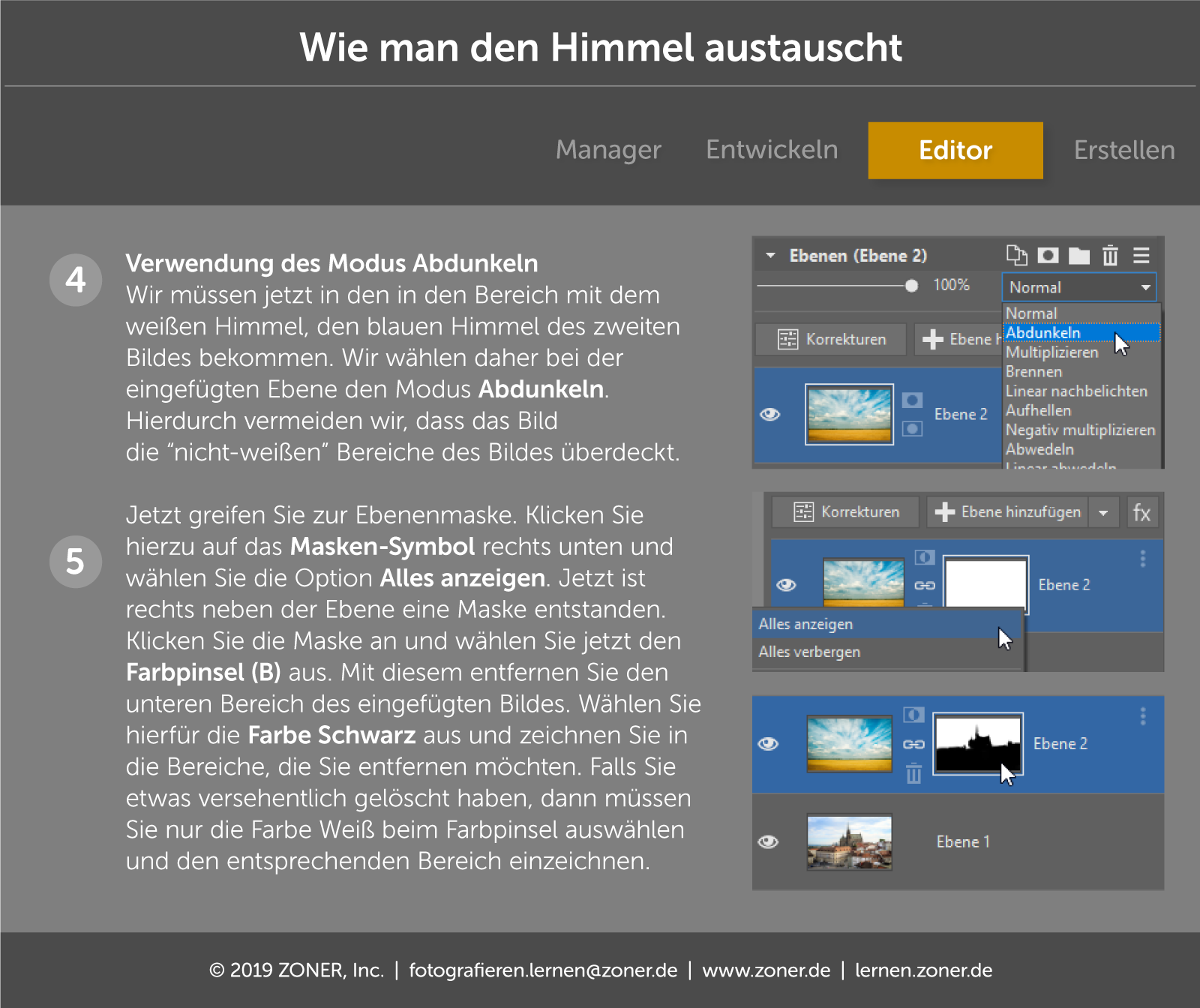Open effects with the fx icon

coord(1142,512)
